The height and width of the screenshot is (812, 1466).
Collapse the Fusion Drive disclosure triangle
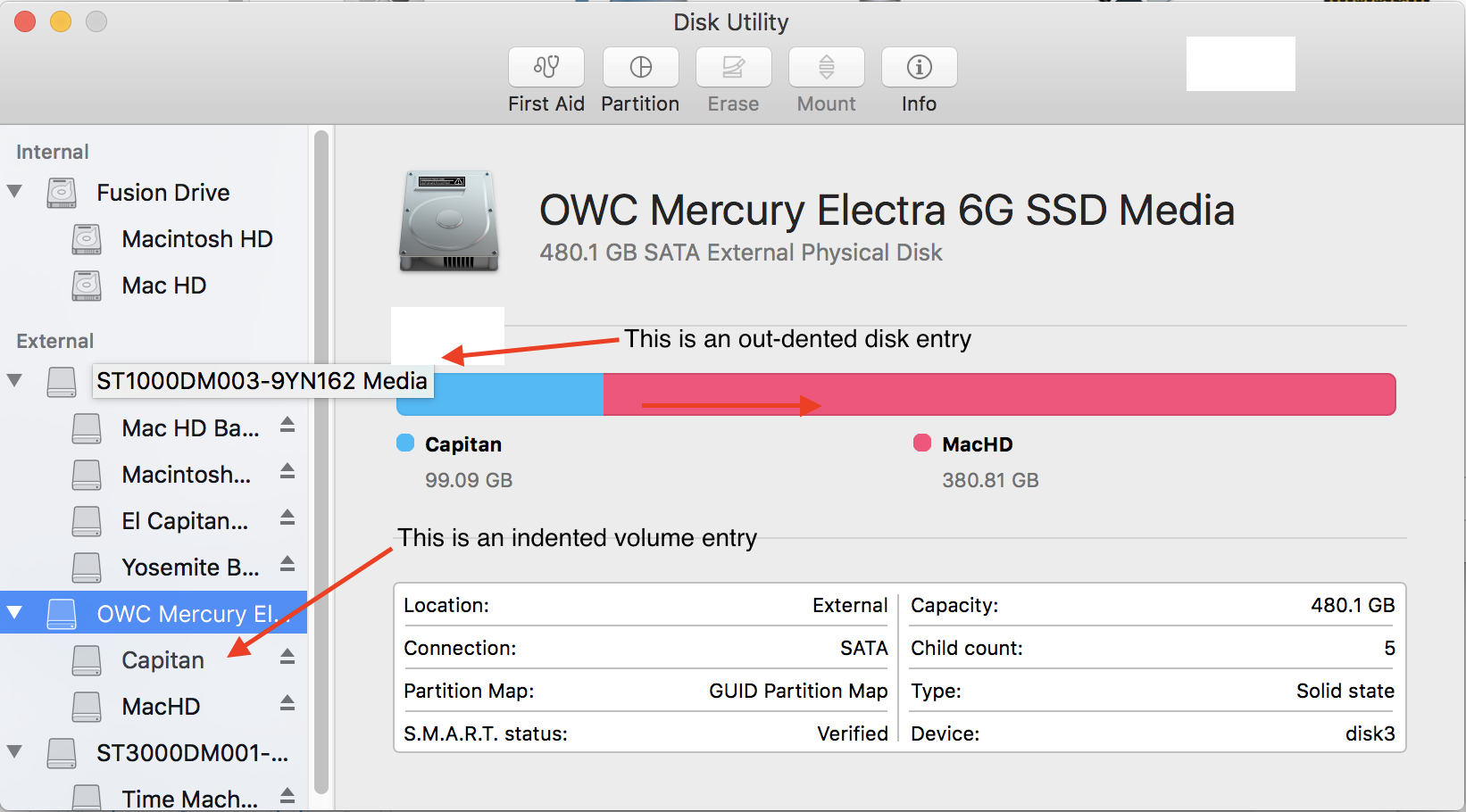tap(14, 192)
